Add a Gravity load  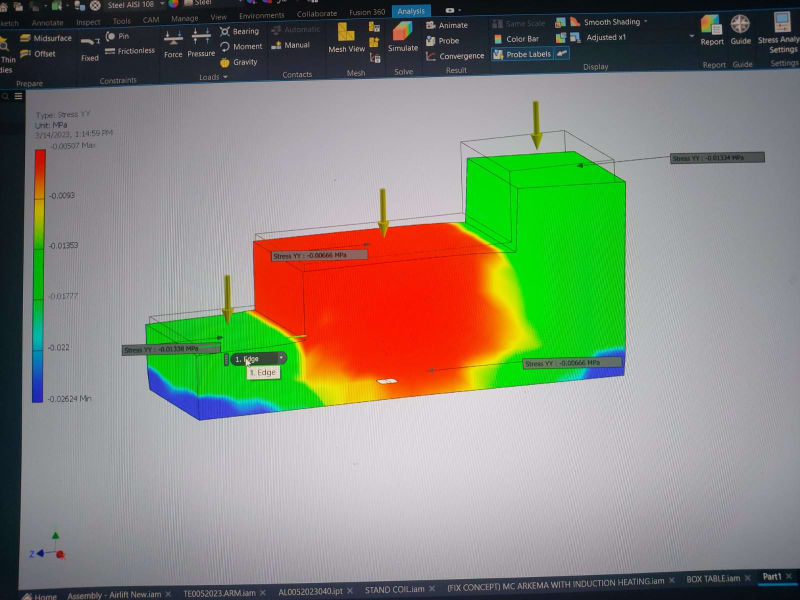239,62
